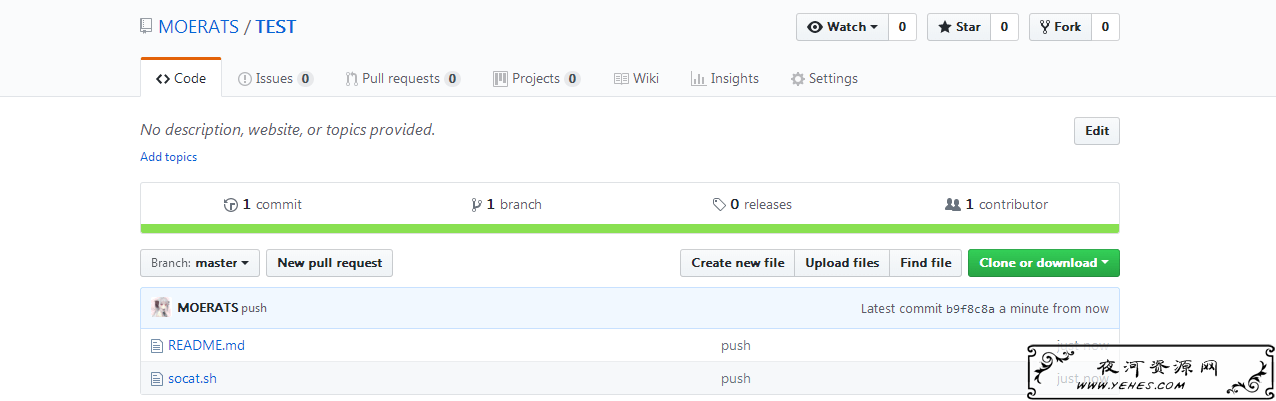This screenshot has width=1276, height=401.
Task: Open the README.md file
Action: pyautogui.click(x=206, y=345)
